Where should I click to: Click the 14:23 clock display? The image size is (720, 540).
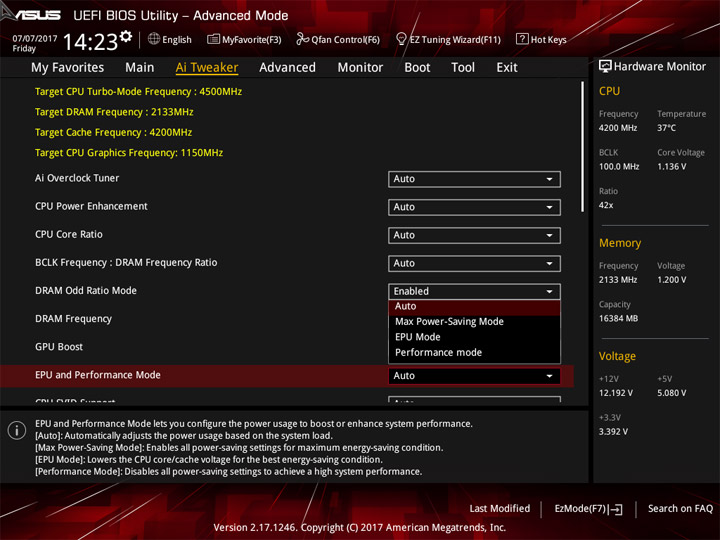(x=90, y=42)
